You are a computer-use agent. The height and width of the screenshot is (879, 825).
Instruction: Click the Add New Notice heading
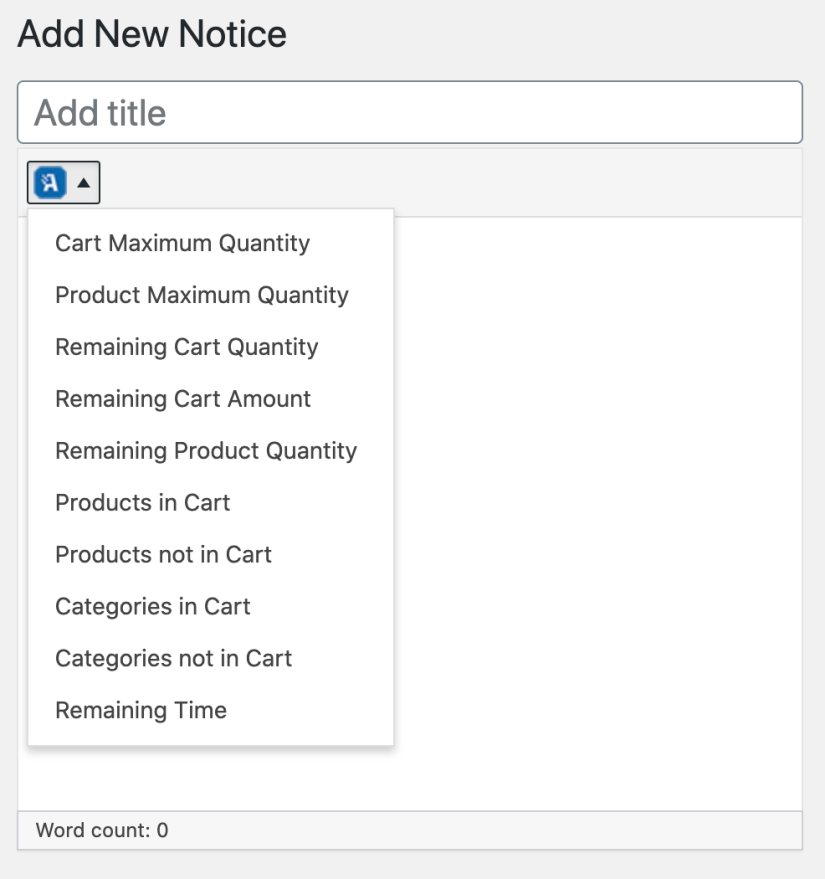pos(152,35)
